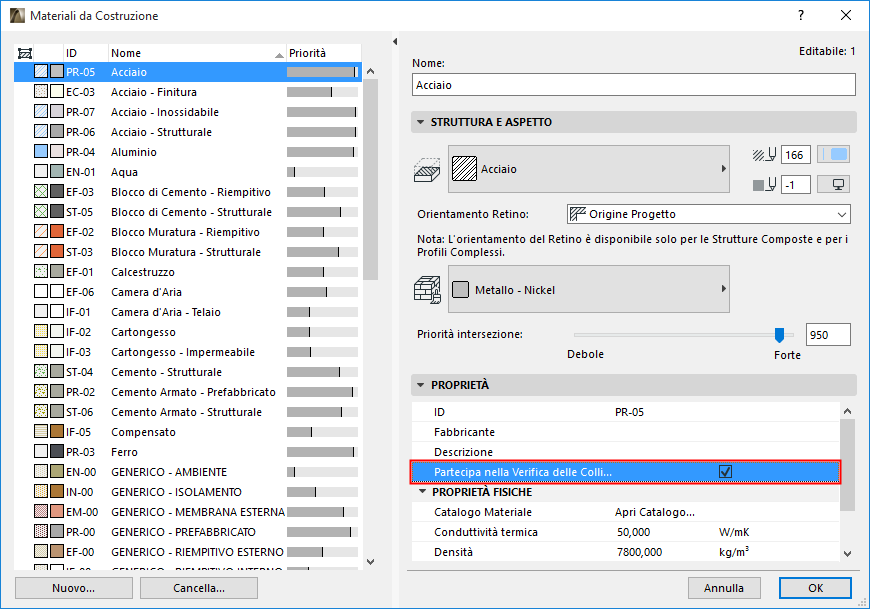Click the Annulla button

(x=724, y=588)
